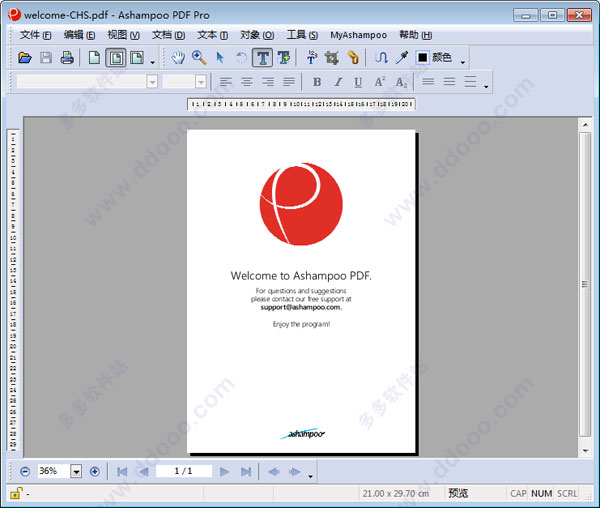Image resolution: width=600 pixels, height=508 pixels.
Task: Expand formatting toolbar options arrow
Action: point(486,86)
